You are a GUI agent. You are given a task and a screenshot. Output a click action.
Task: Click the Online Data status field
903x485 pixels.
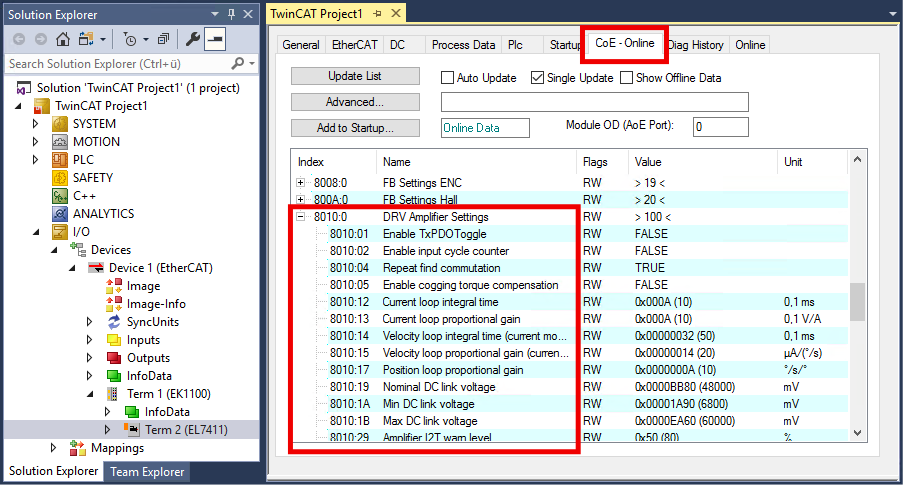[x=485, y=128]
